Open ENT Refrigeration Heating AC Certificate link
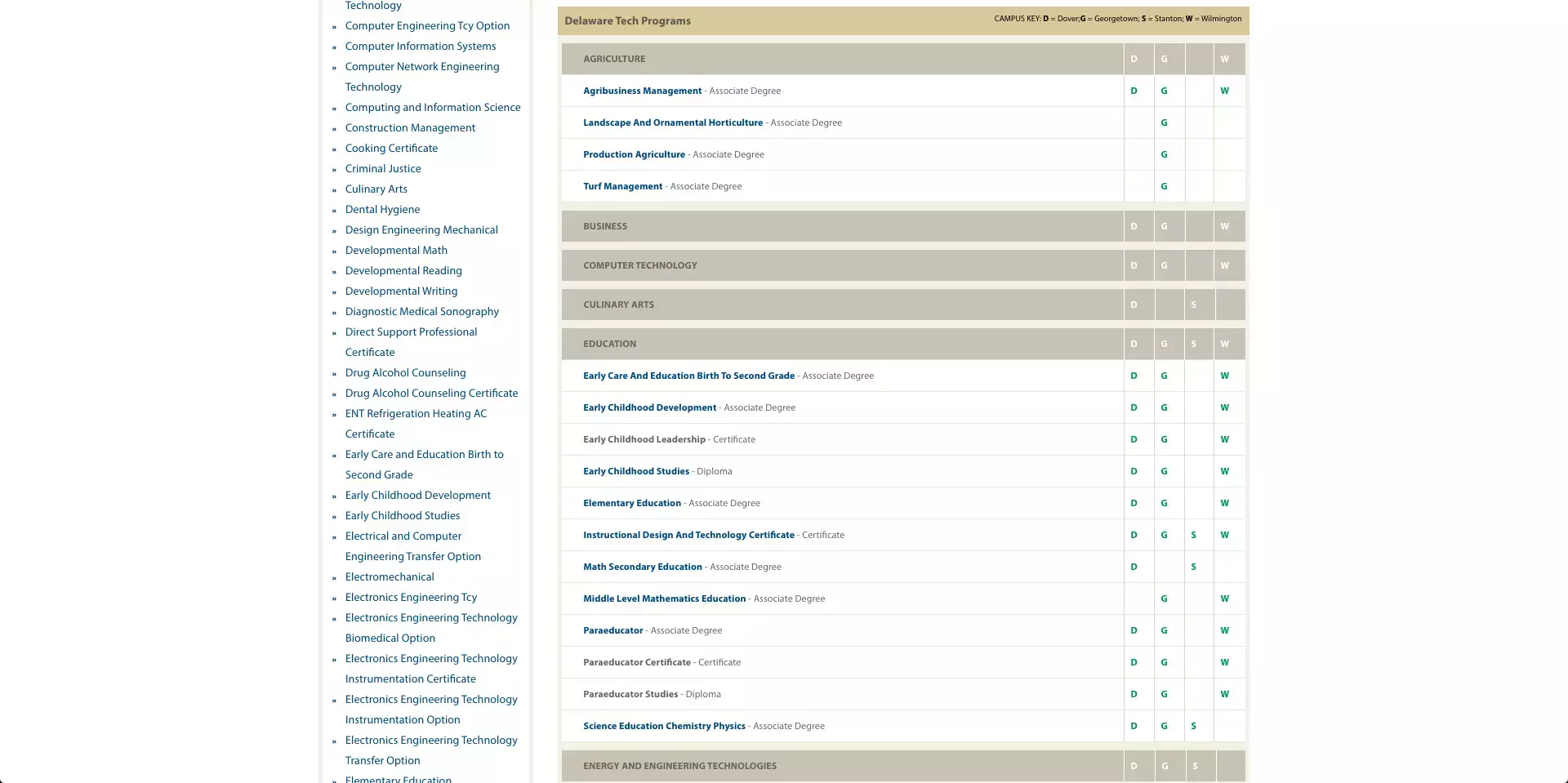Screen dimensions: 1568x783 pos(416,424)
